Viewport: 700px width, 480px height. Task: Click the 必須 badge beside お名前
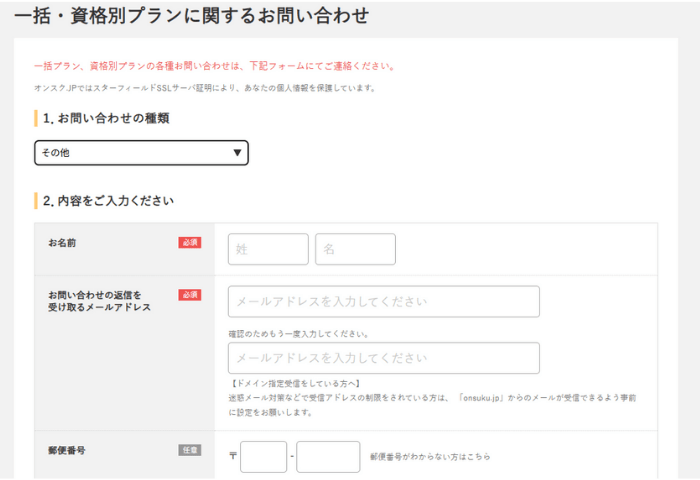pyautogui.click(x=190, y=242)
